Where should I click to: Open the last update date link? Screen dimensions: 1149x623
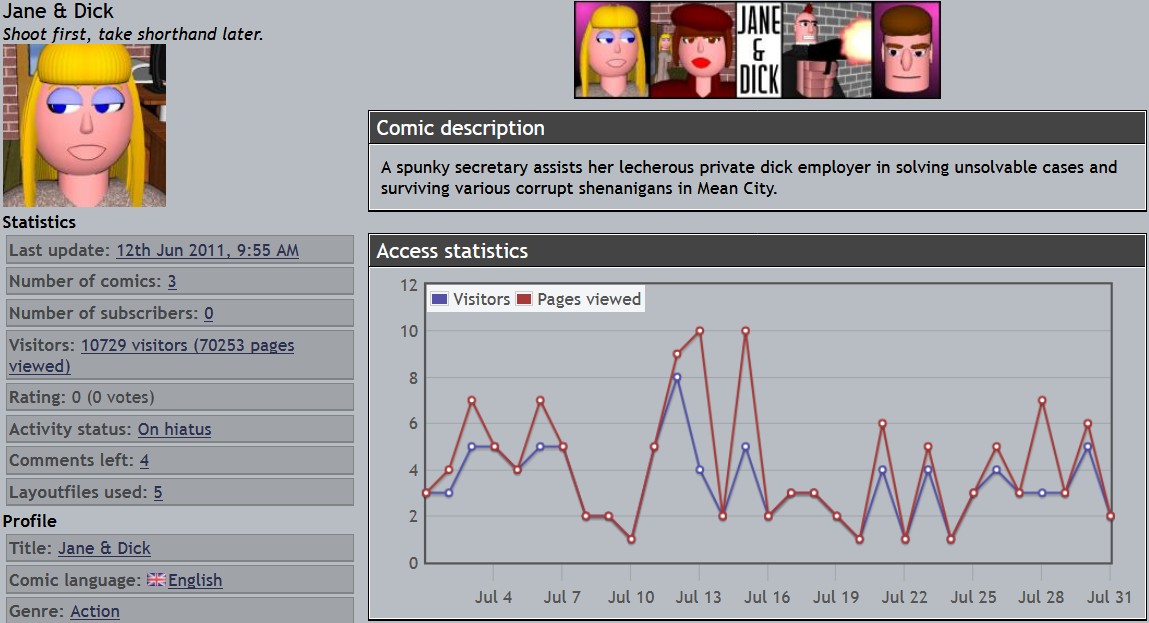click(207, 250)
